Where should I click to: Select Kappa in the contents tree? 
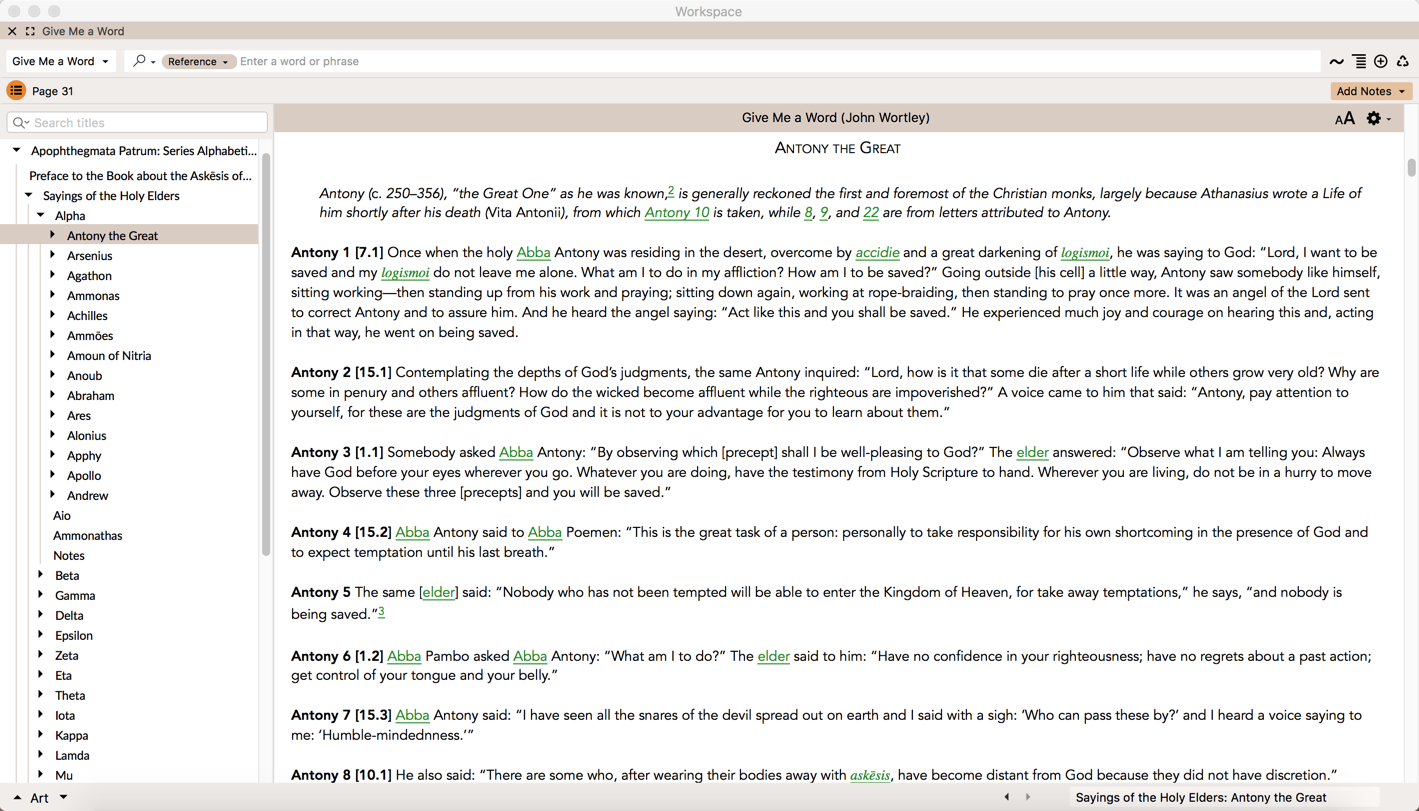72,736
